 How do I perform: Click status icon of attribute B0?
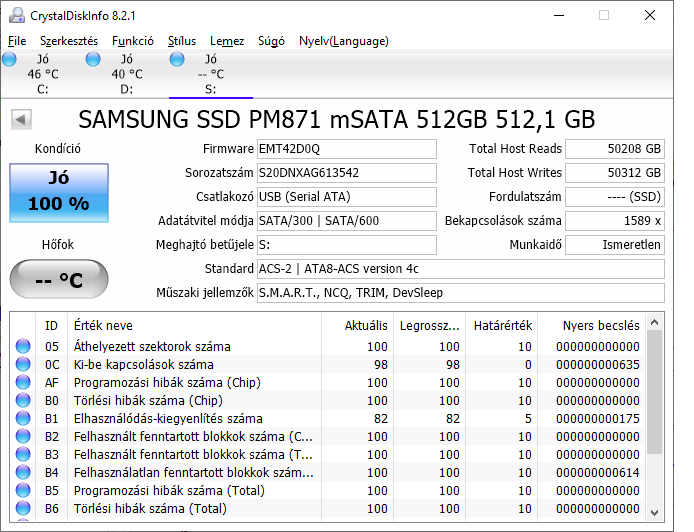pyautogui.click(x=23, y=400)
